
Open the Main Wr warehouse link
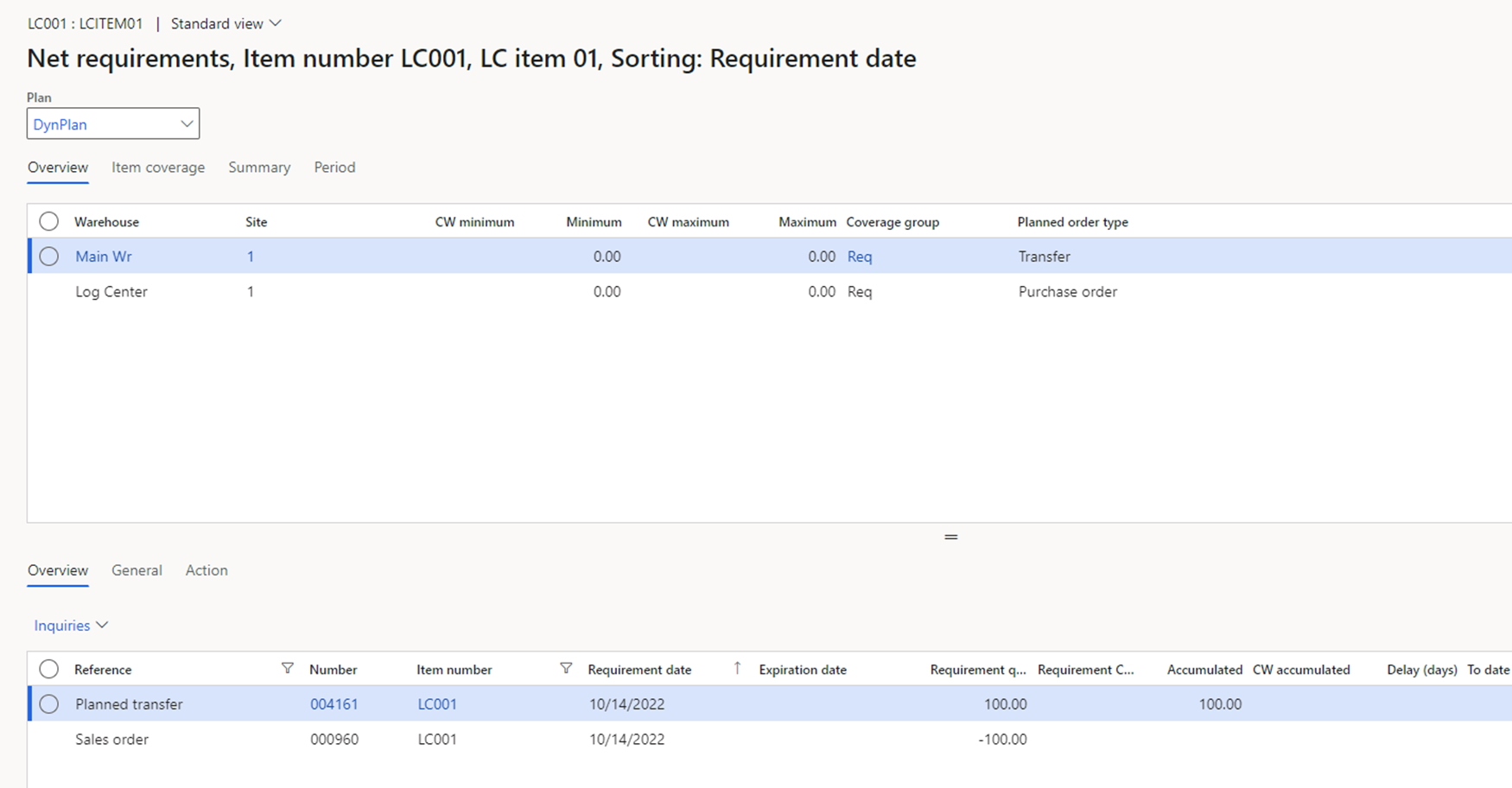coord(104,257)
